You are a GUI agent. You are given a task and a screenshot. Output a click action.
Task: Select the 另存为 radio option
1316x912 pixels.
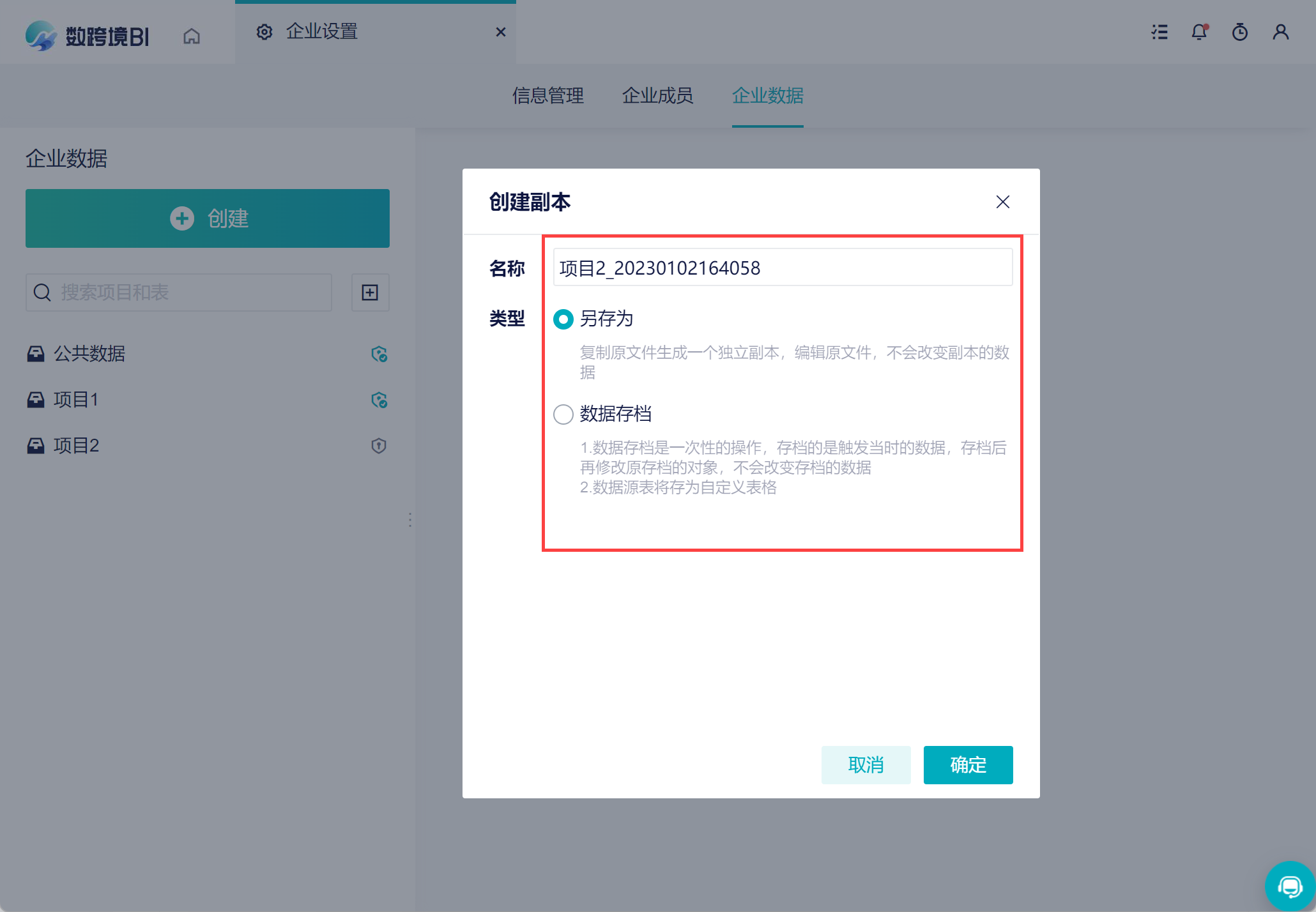pyautogui.click(x=563, y=319)
